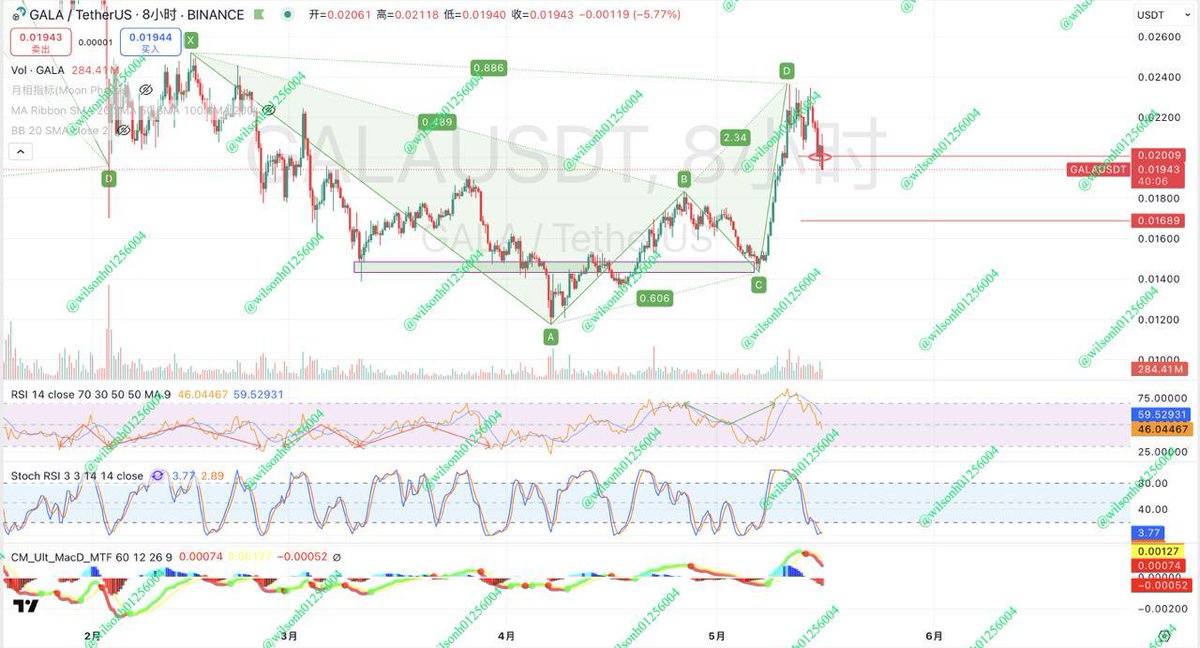Click the TradingView logo
Screen dimensions: 1200x648
tap(26, 606)
